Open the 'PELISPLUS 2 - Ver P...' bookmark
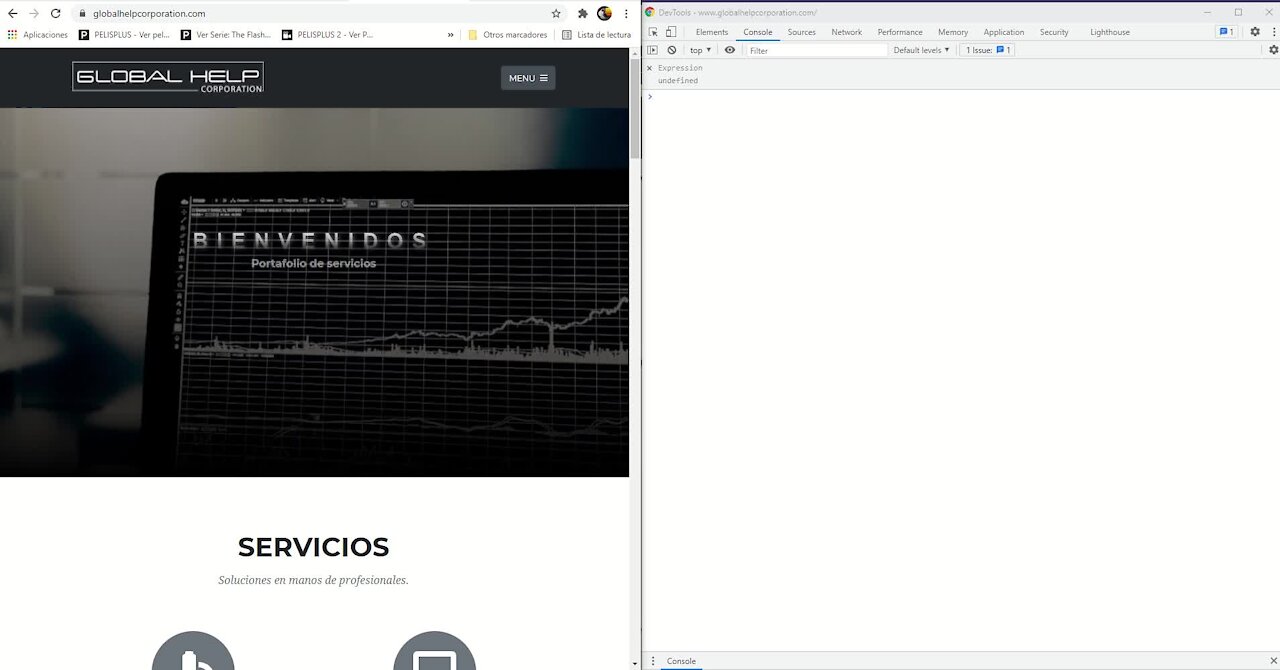This screenshot has height=670, width=1280. coord(328,34)
